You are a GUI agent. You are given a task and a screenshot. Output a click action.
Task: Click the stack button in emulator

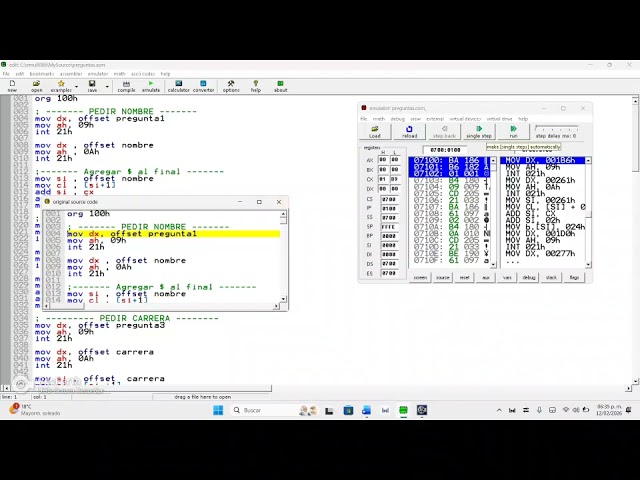551,278
